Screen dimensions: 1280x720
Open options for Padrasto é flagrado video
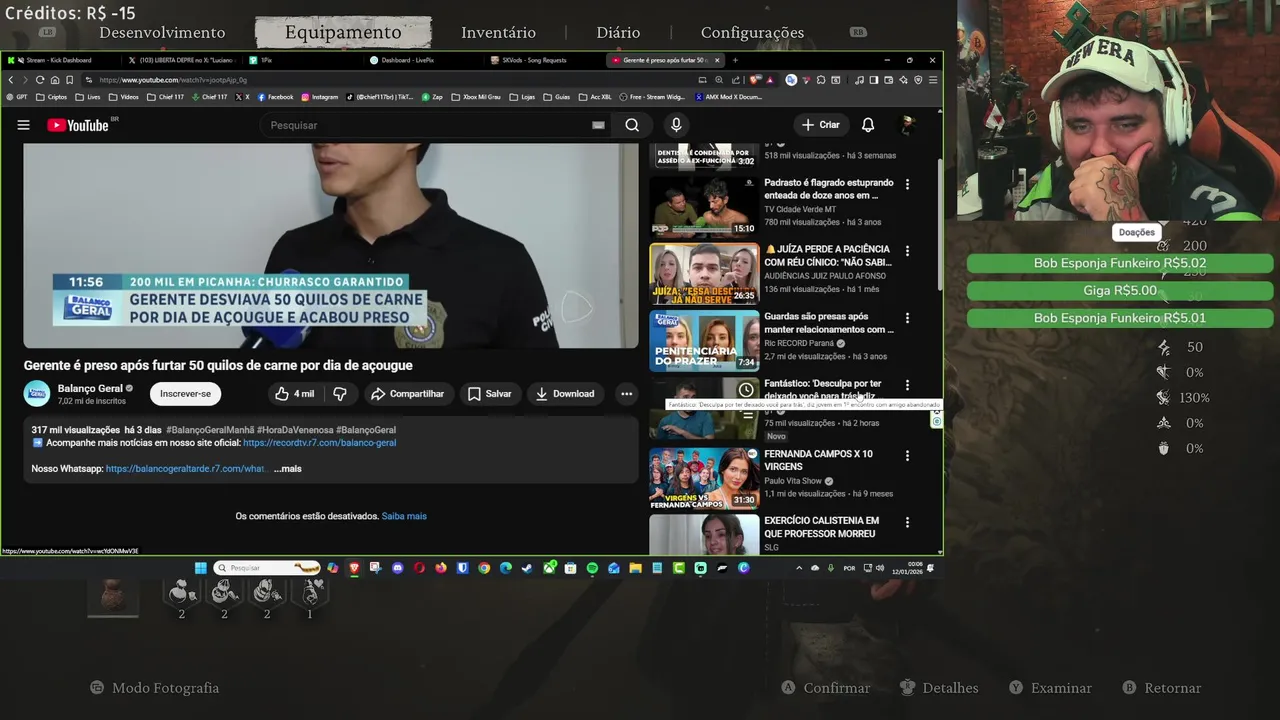click(x=907, y=185)
